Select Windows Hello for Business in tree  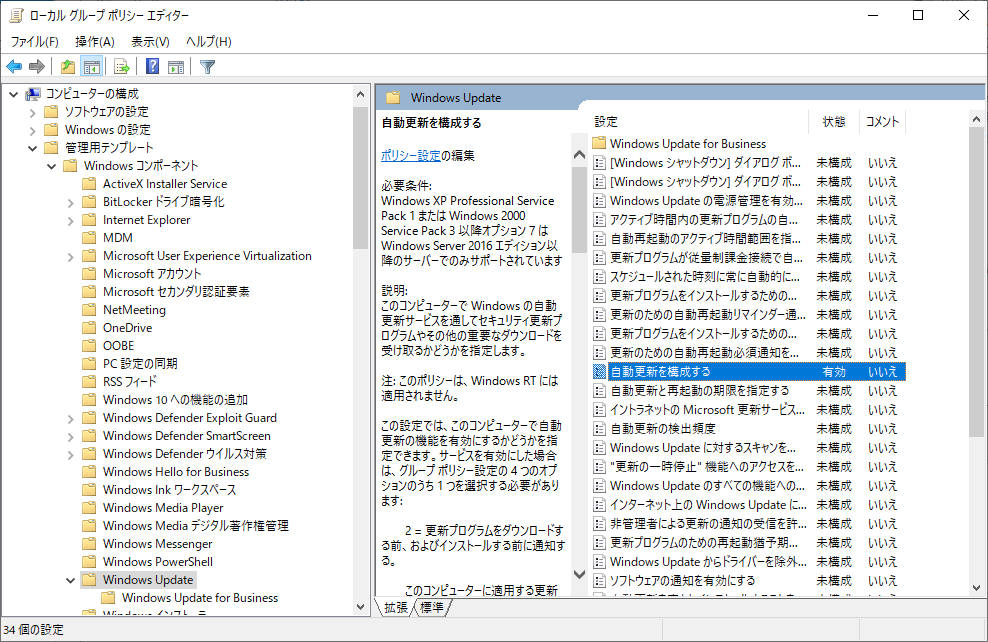coord(176,472)
